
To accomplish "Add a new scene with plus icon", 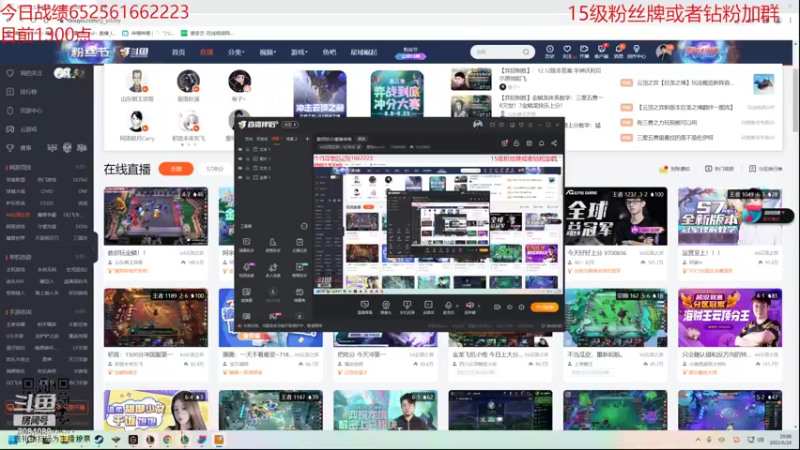I will pos(307,139).
